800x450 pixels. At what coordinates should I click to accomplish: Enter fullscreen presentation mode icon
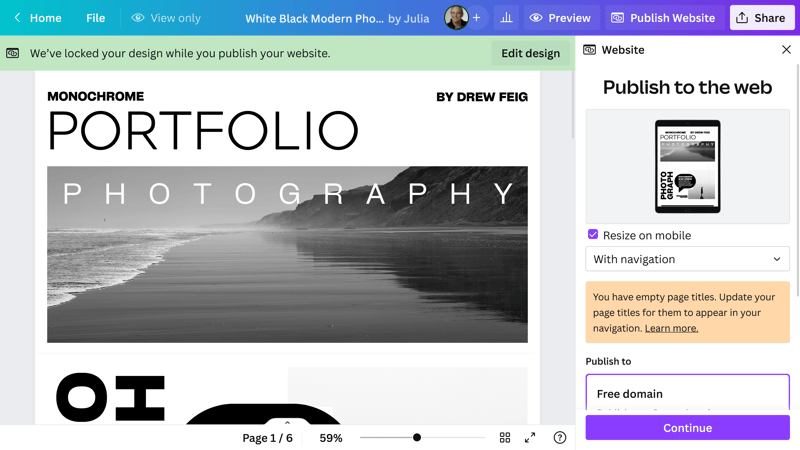[530, 437]
